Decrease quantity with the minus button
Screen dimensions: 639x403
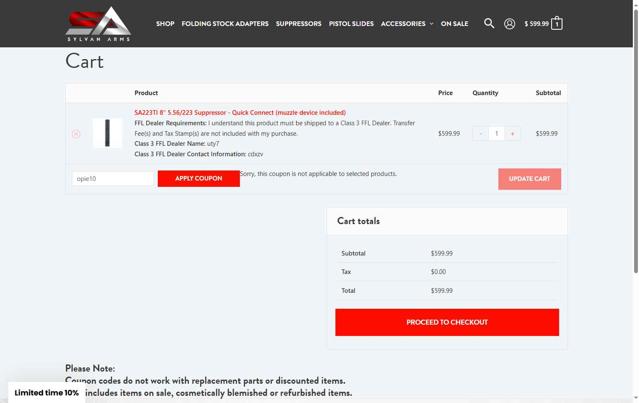pyautogui.click(x=481, y=134)
